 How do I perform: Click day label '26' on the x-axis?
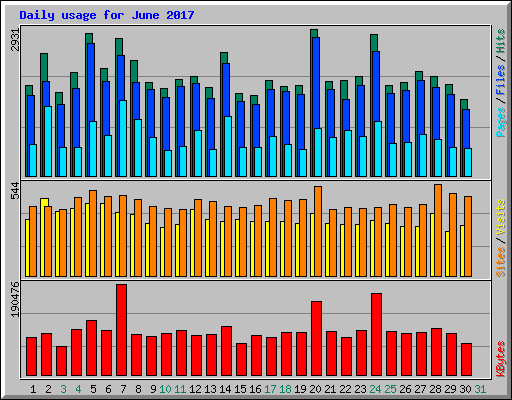click(x=405, y=389)
